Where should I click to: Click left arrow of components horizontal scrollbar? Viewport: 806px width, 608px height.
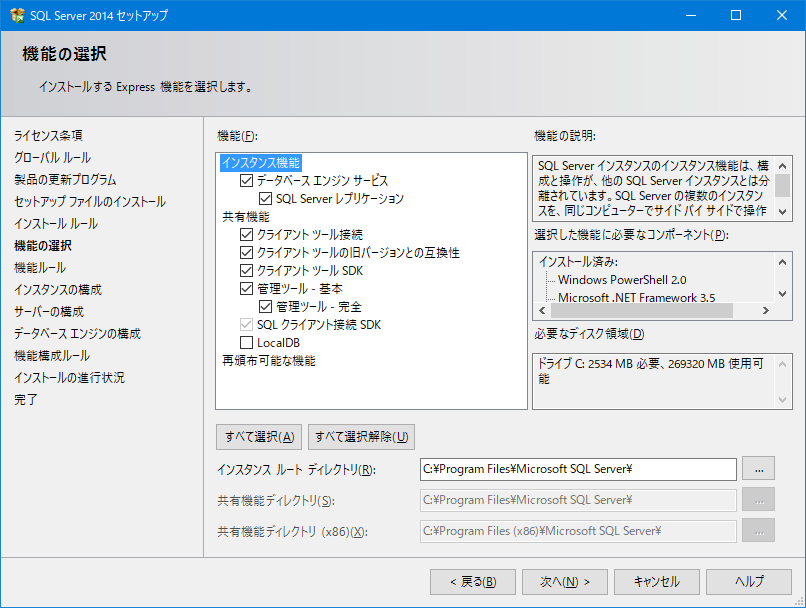tap(542, 310)
